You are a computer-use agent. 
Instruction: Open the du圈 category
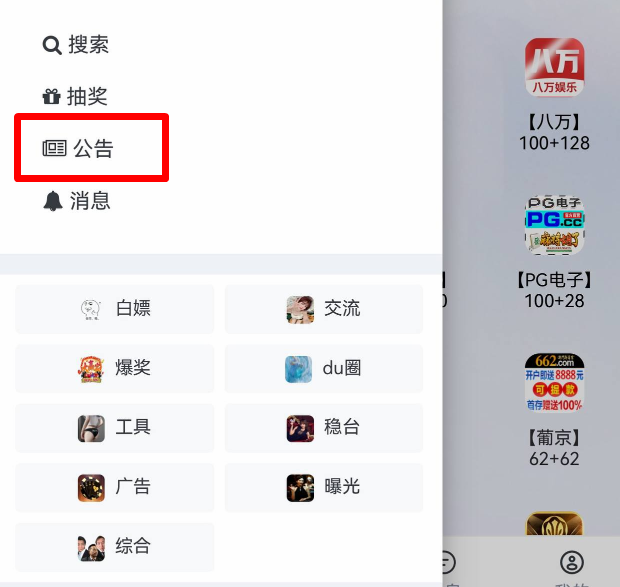tap(324, 368)
